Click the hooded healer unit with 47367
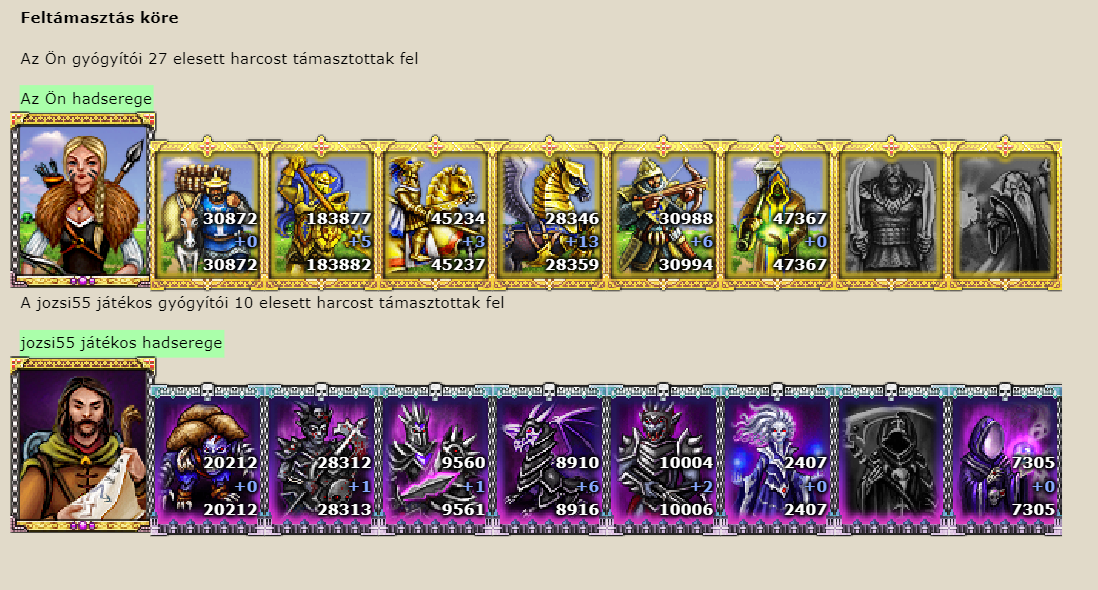Screen dimensions: 1098x590 (777, 214)
